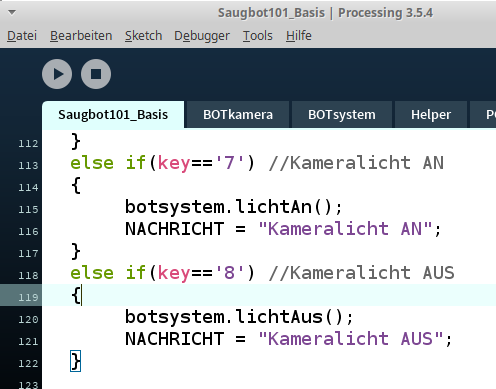This screenshot has width=496, height=389.
Task: Place cursor in botsystem.lichtAus(); line
Action: pyautogui.click(x=239, y=317)
